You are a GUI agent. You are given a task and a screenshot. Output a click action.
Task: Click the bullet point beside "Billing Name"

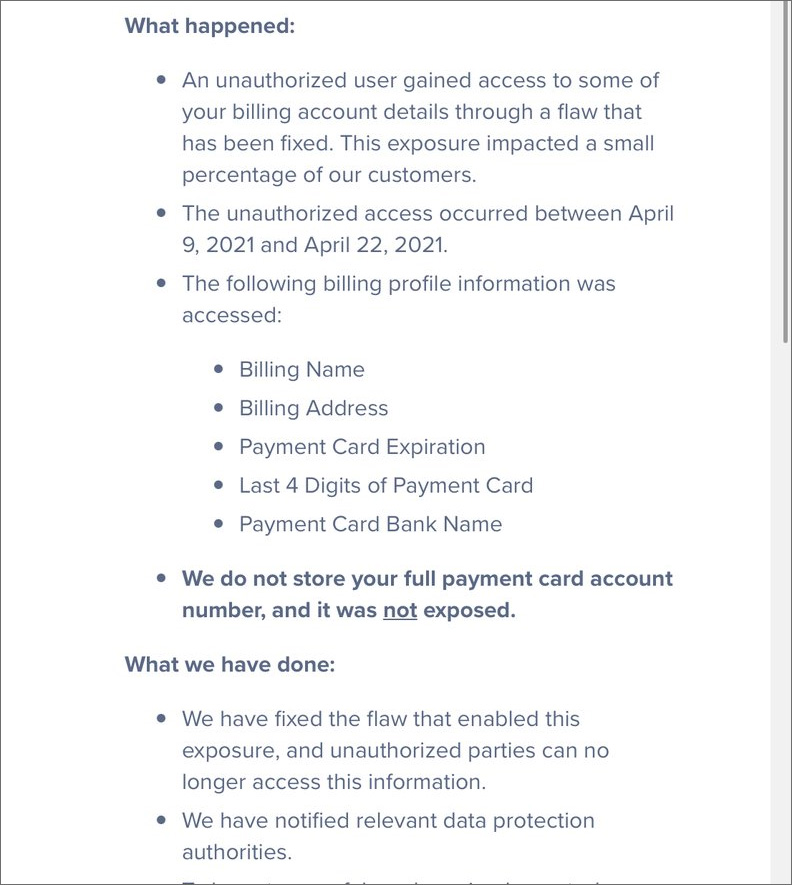[x=219, y=370]
